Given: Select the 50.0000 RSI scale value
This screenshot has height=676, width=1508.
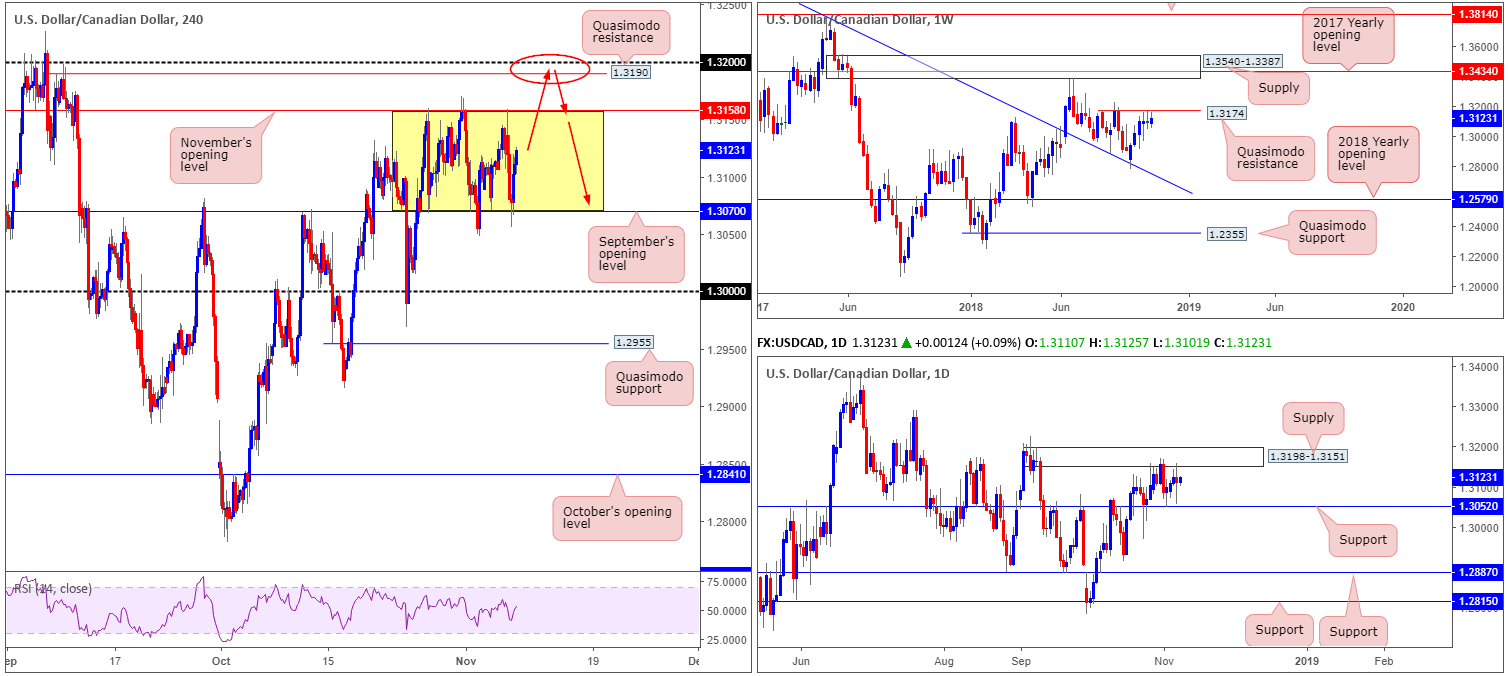Looking at the screenshot, I should pyautogui.click(x=727, y=610).
